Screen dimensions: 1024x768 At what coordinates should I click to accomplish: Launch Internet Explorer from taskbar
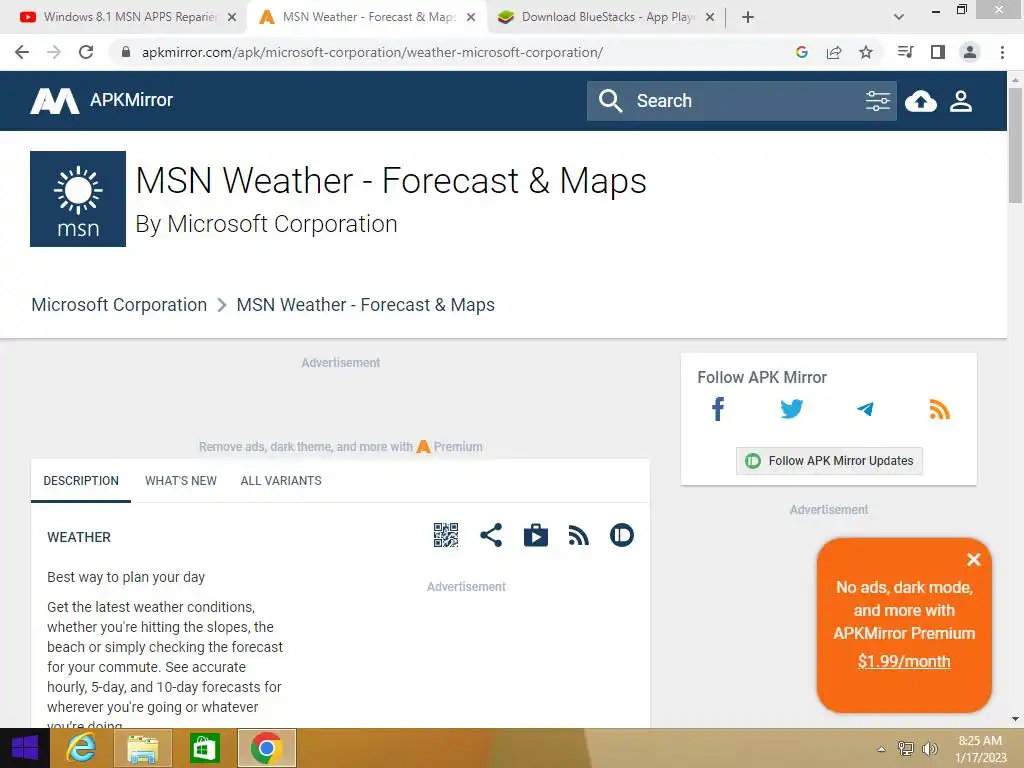81,748
